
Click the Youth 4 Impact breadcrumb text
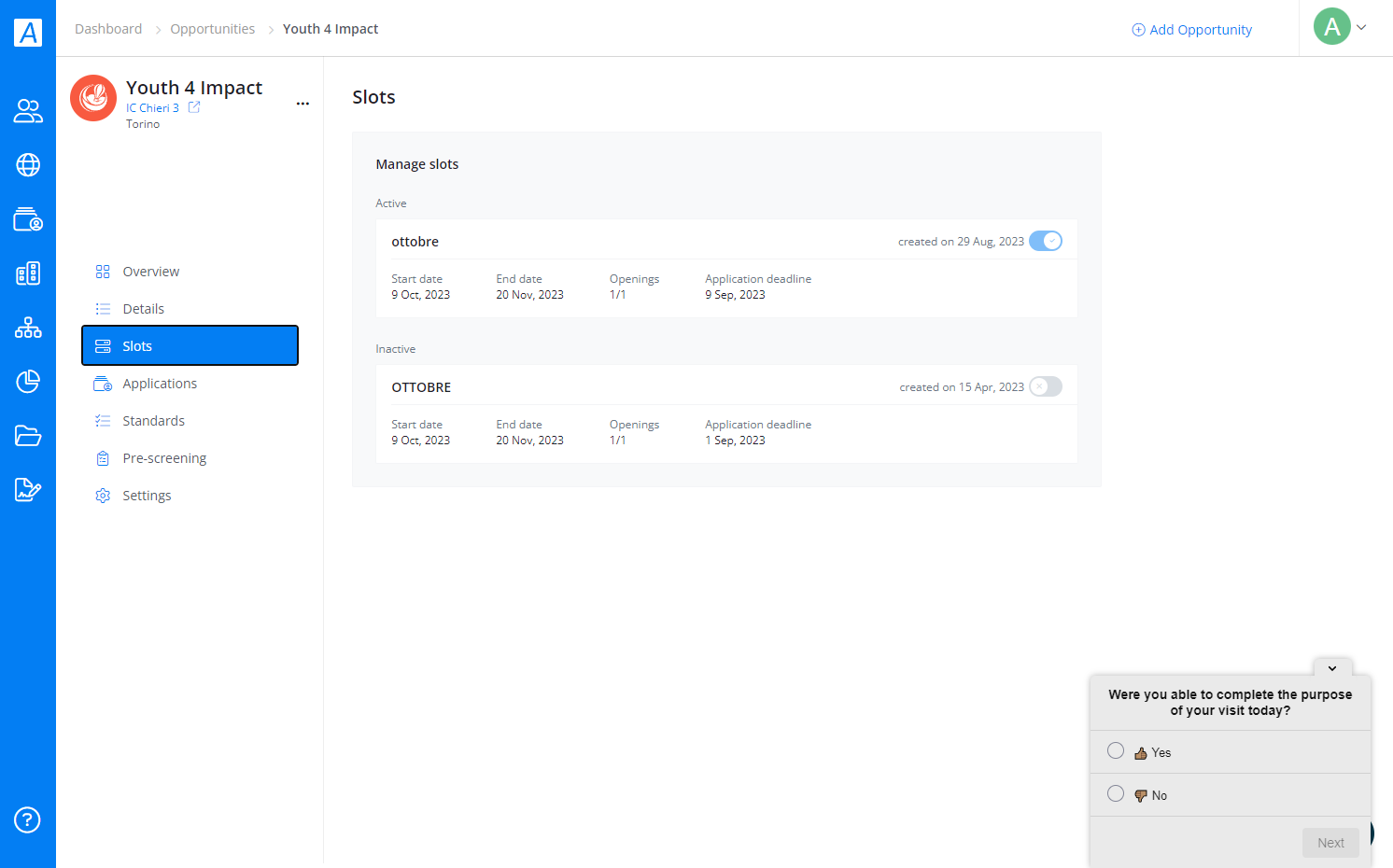coord(331,29)
